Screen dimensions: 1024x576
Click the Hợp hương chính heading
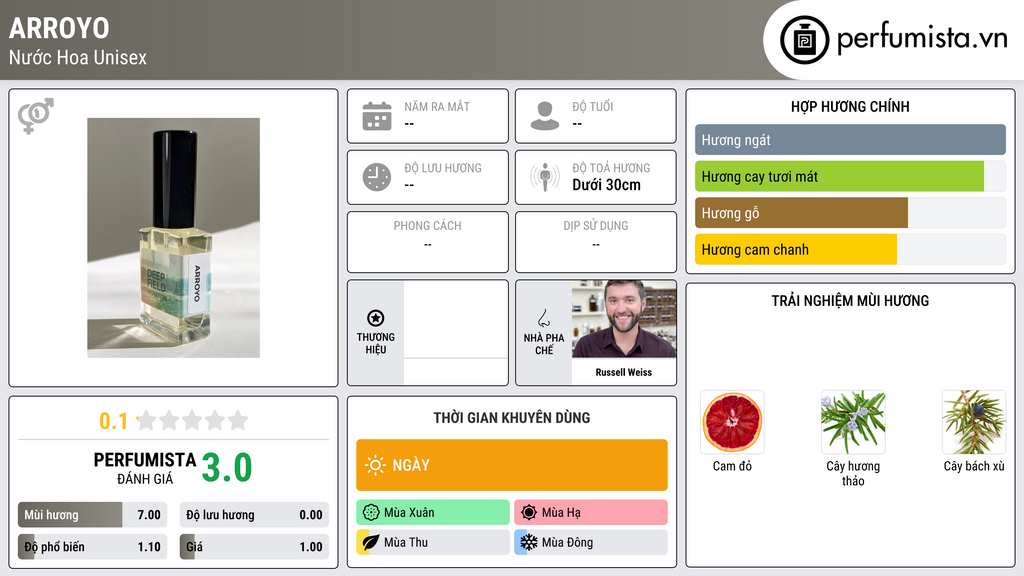pos(850,106)
